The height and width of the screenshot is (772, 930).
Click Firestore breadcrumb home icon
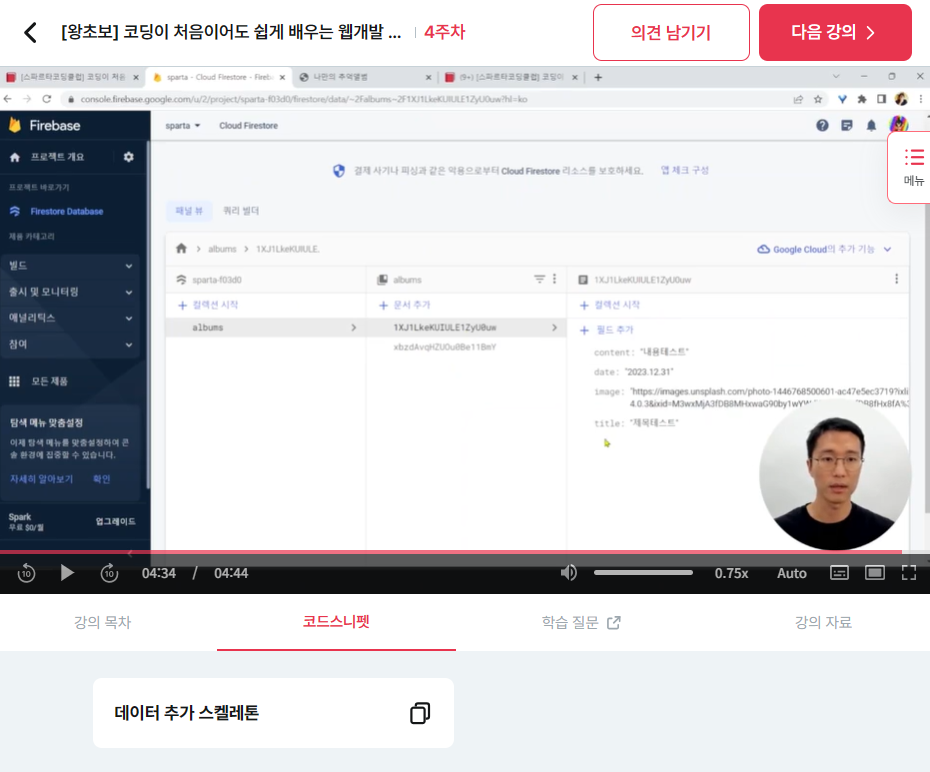click(181, 248)
